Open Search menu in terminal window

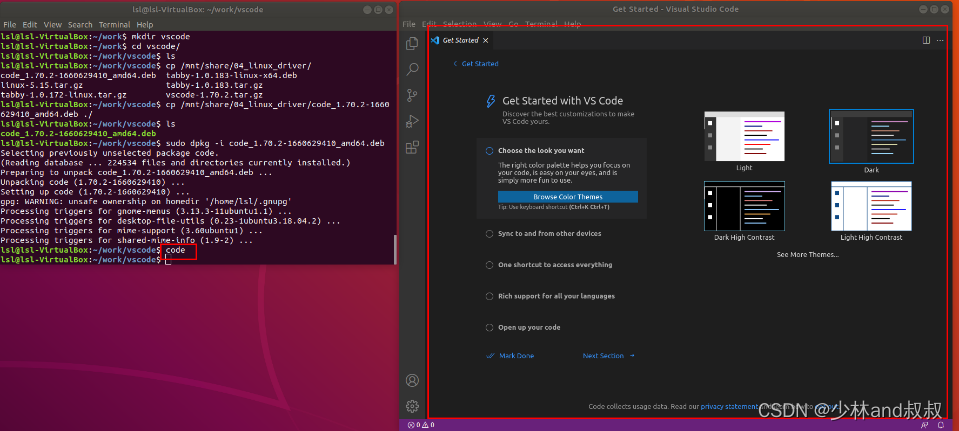pos(80,24)
